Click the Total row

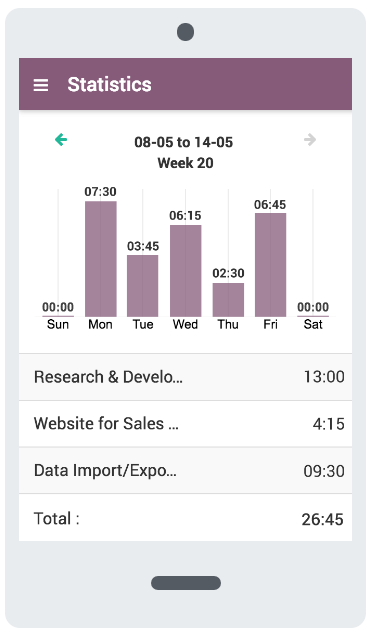[x=186, y=518]
